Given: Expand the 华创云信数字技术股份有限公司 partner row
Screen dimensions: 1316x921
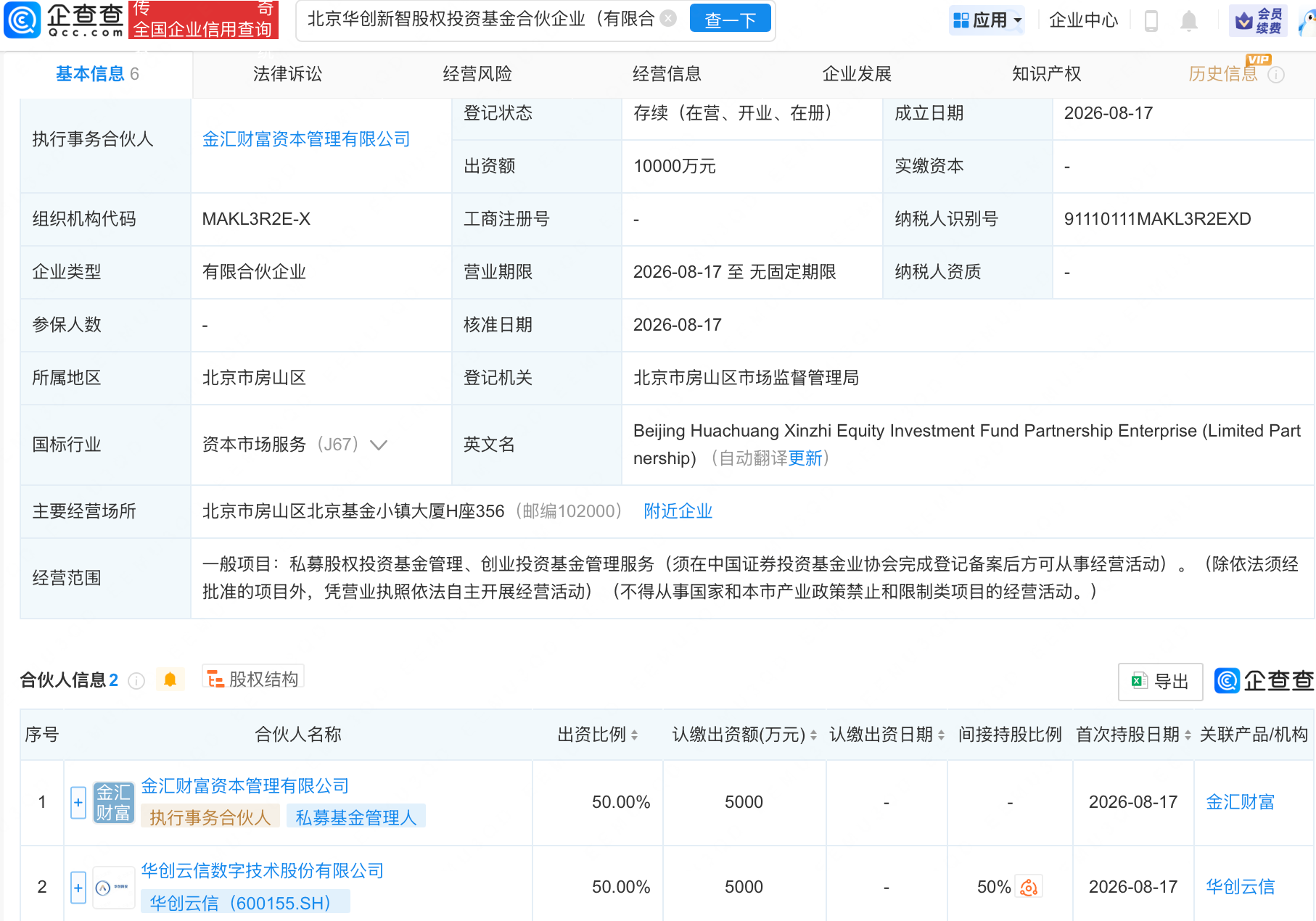Looking at the screenshot, I should 78,887.
